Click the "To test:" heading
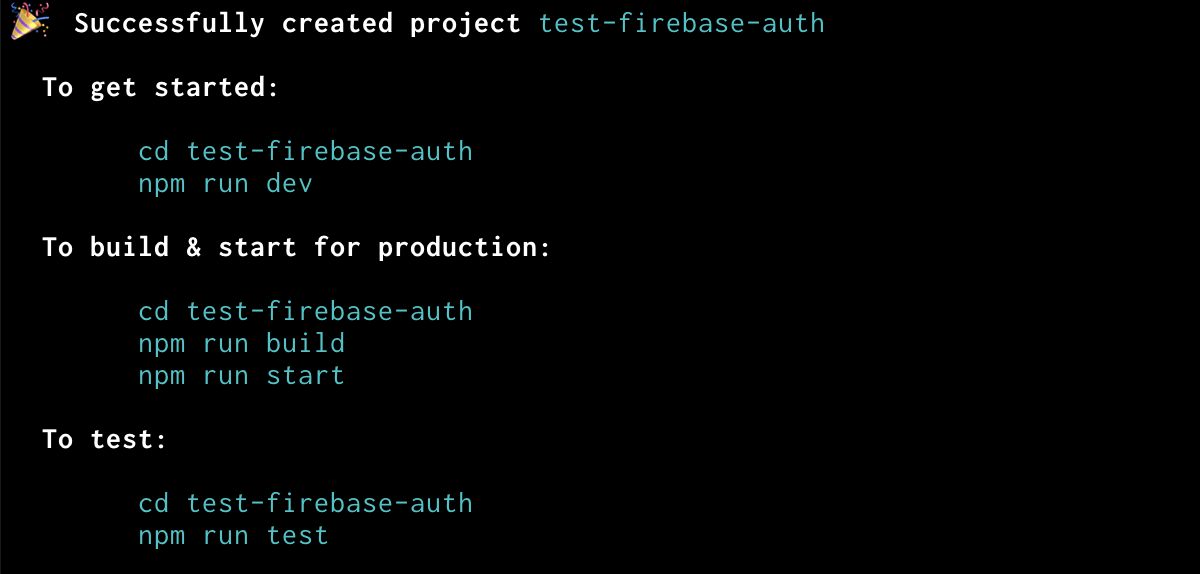Viewport: 1200px width, 574px height. pyautogui.click(x=104, y=439)
